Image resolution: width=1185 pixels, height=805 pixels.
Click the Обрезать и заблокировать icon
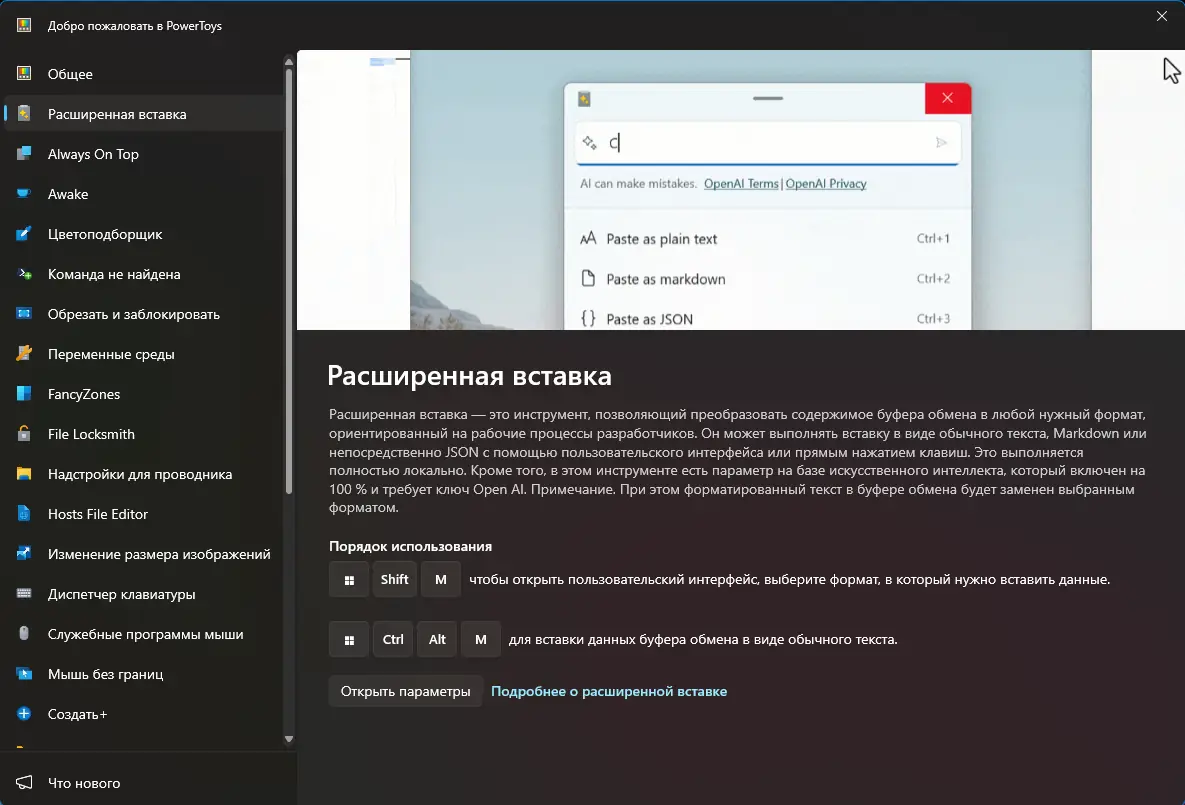tap(24, 314)
